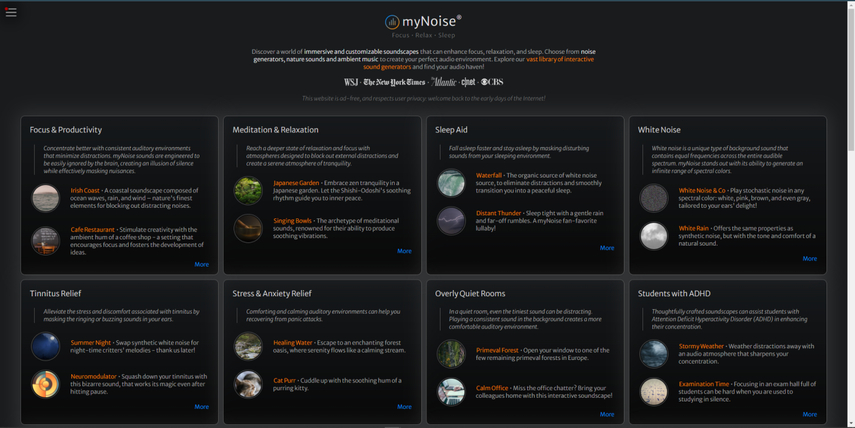This screenshot has width=855, height=428.
Task: Open the Neuromodulator link
Action: [x=93, y=376]
